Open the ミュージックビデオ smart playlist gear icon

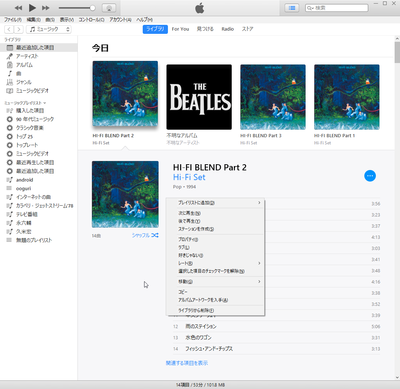(10, 154)
